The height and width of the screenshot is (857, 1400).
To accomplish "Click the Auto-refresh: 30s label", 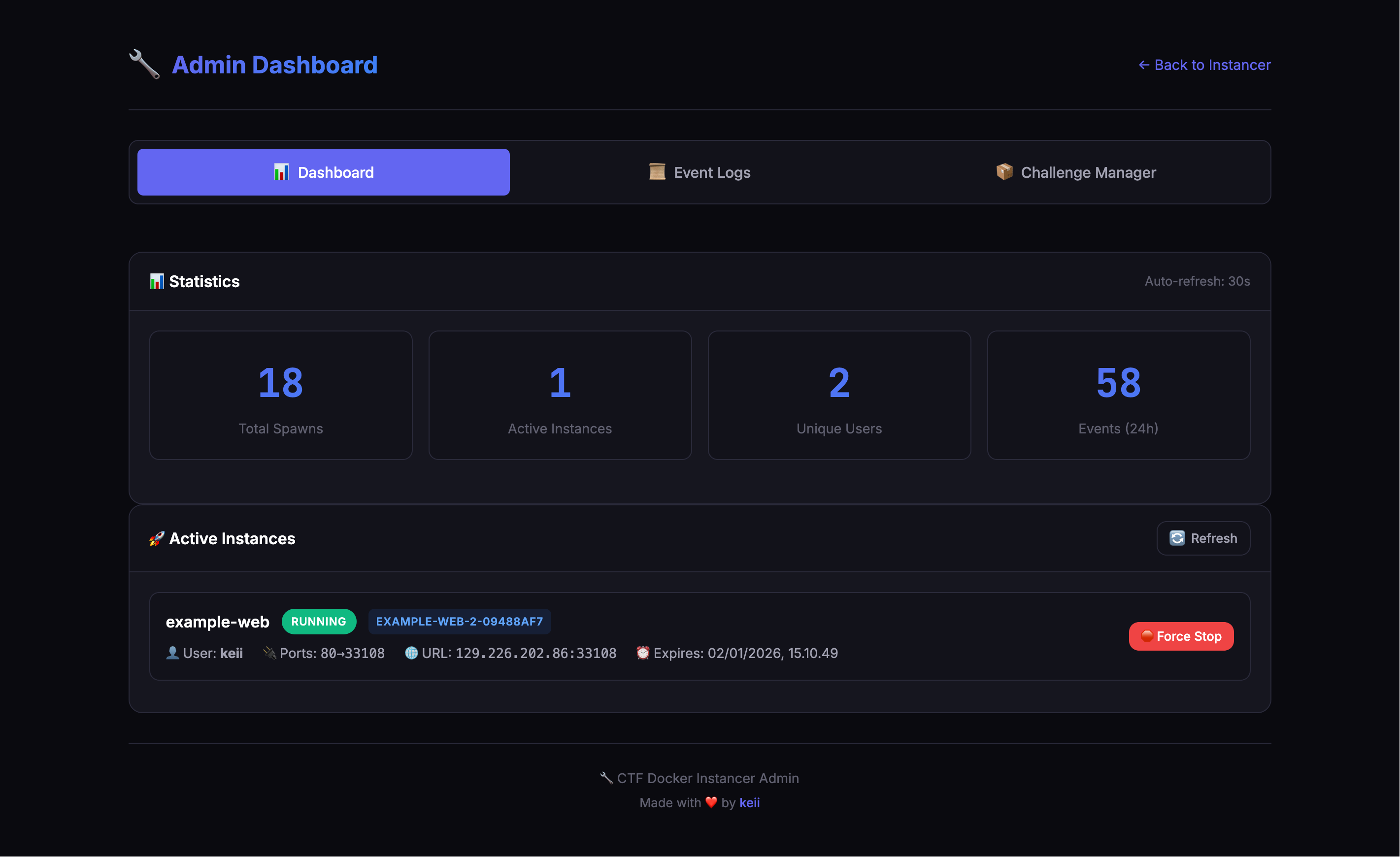I will 1197,281.
